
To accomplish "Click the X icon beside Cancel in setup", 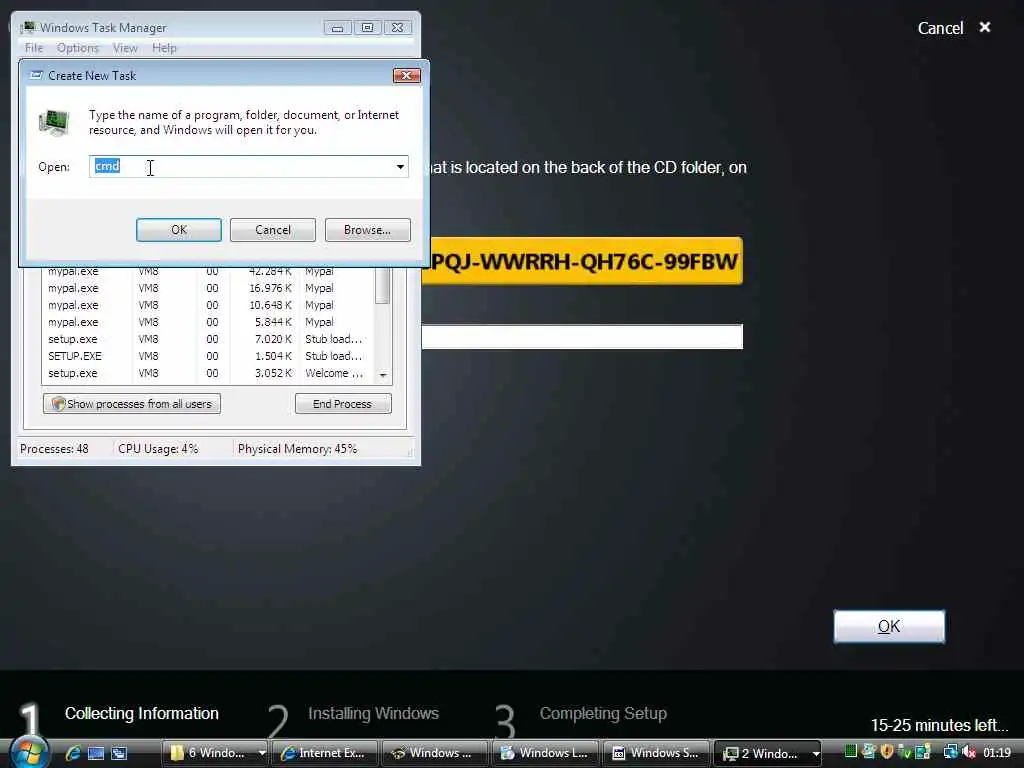I will tap(985, 27).
